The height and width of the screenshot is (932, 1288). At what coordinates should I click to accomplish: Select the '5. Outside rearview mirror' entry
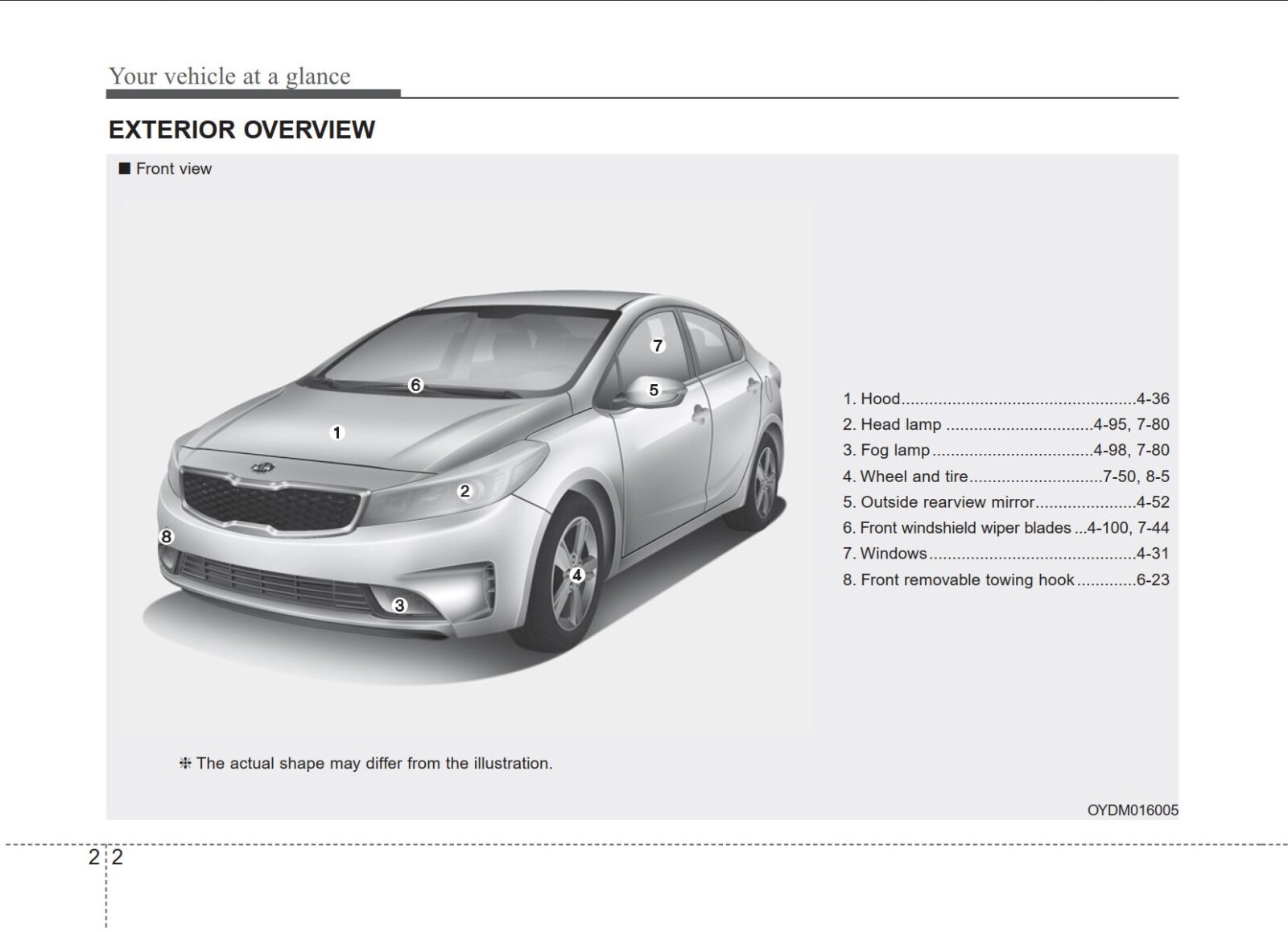1005,502
